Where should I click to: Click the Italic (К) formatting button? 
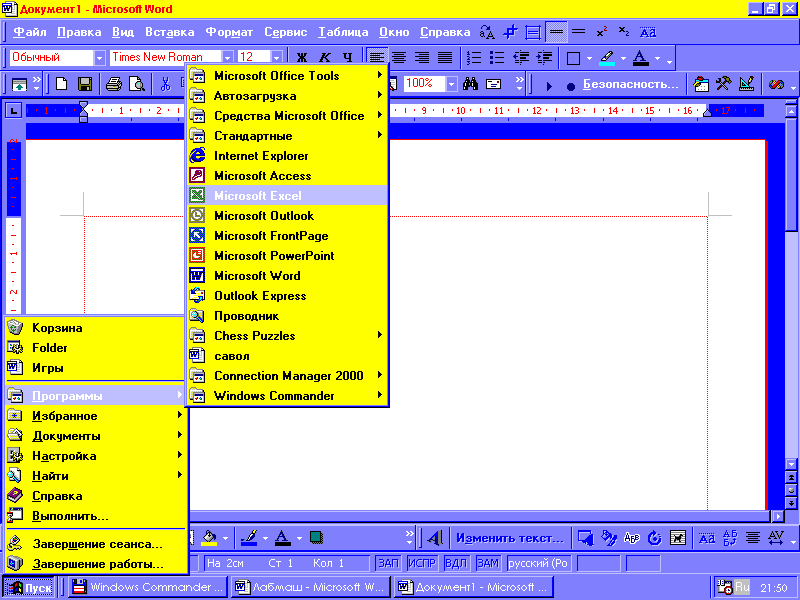coord(324,58)
